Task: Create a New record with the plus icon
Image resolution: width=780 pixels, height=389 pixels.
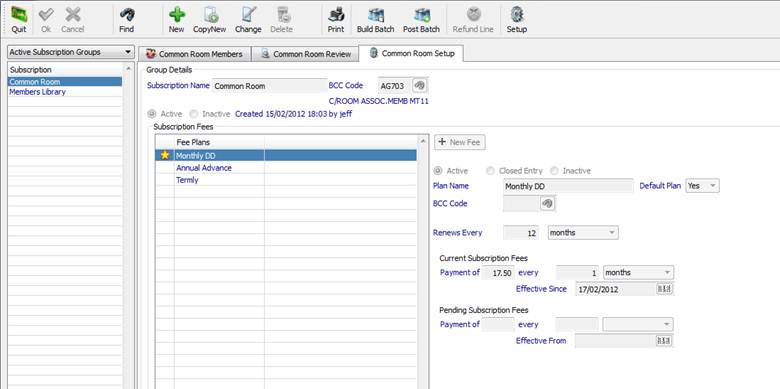Action: 177,15
